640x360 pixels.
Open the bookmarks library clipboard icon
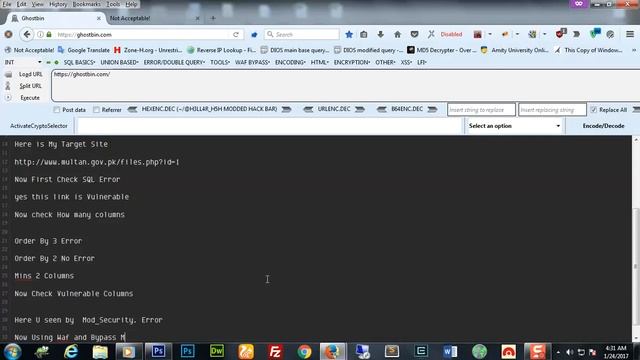click(364, 35)
